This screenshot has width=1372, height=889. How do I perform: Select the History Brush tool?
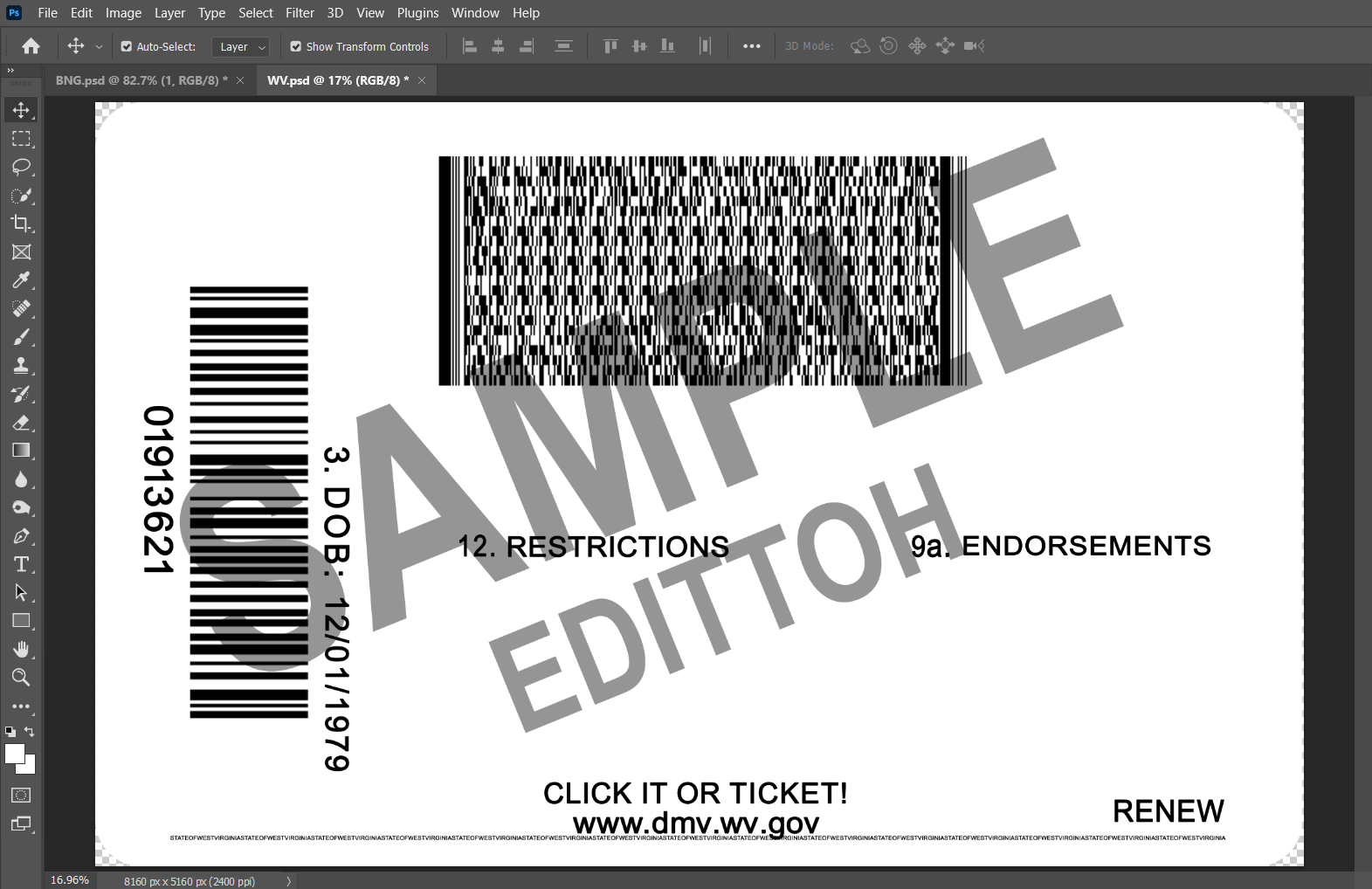click(x=21, y=394)
